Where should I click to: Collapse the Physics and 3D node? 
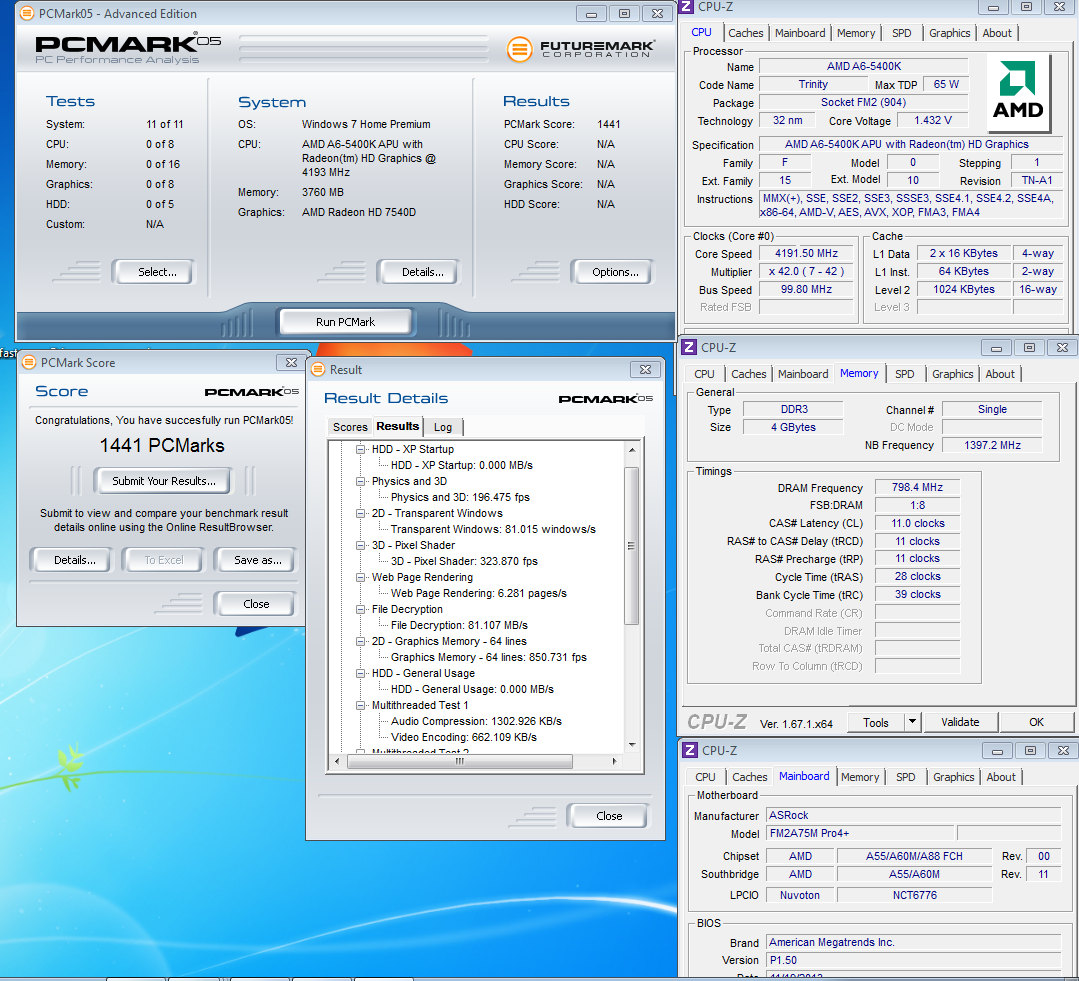360,482
